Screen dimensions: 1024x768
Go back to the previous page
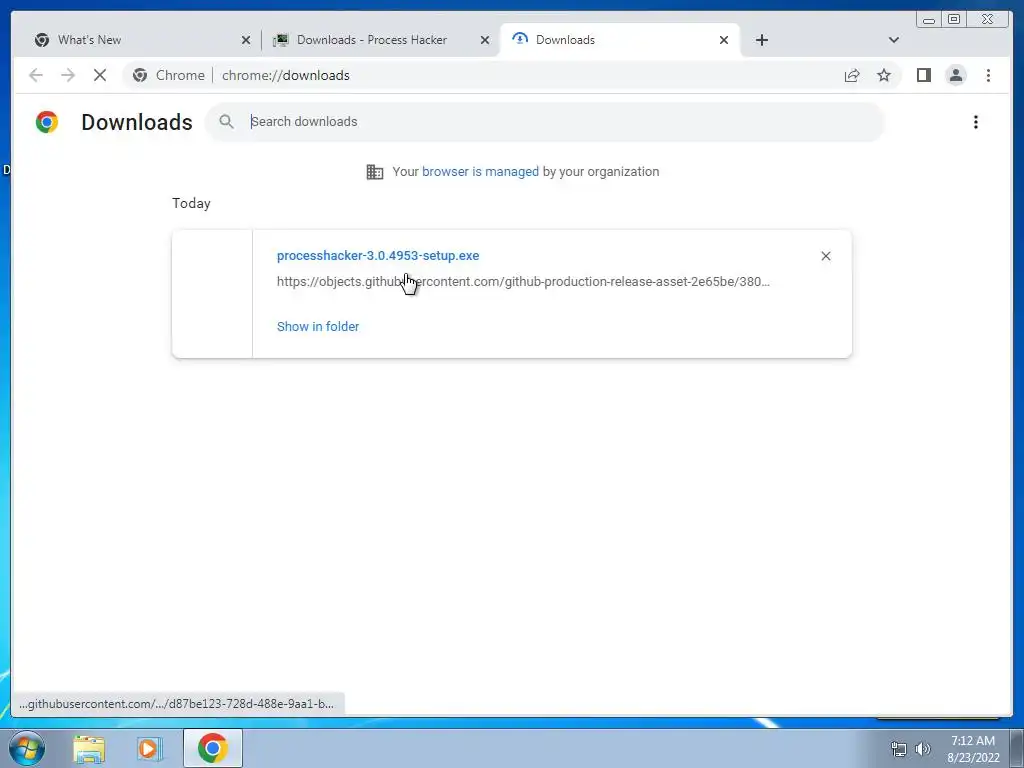coord(36,75)
